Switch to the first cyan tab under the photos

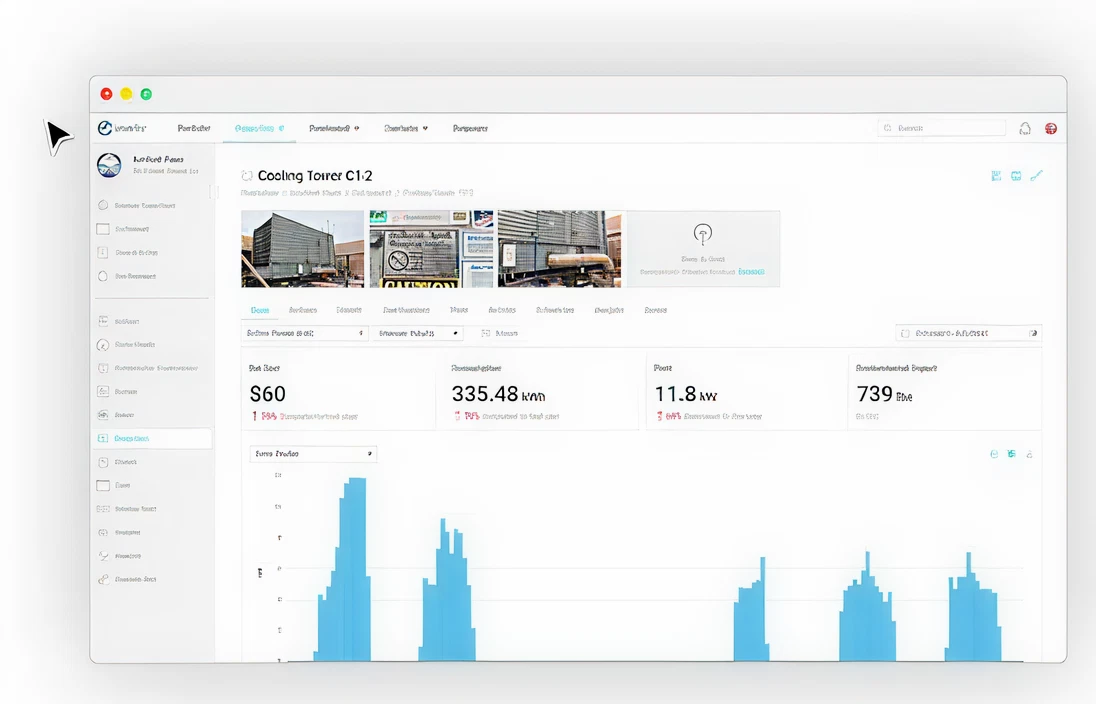259,310
